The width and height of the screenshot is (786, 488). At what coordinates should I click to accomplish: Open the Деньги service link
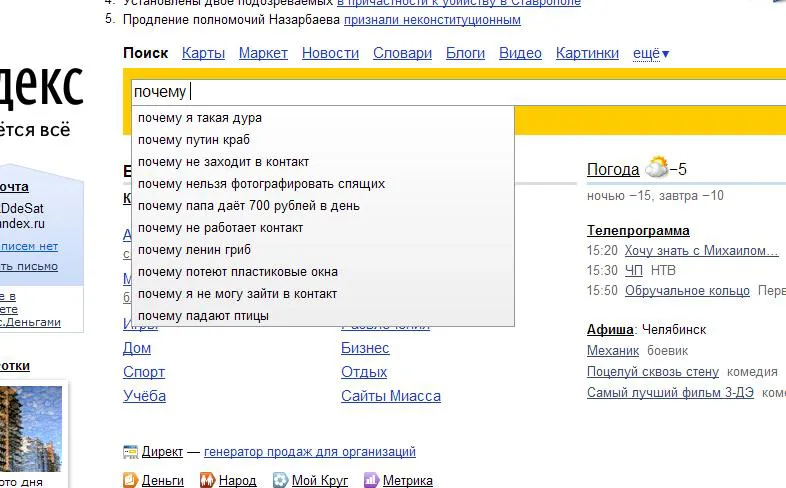point(163,480)
